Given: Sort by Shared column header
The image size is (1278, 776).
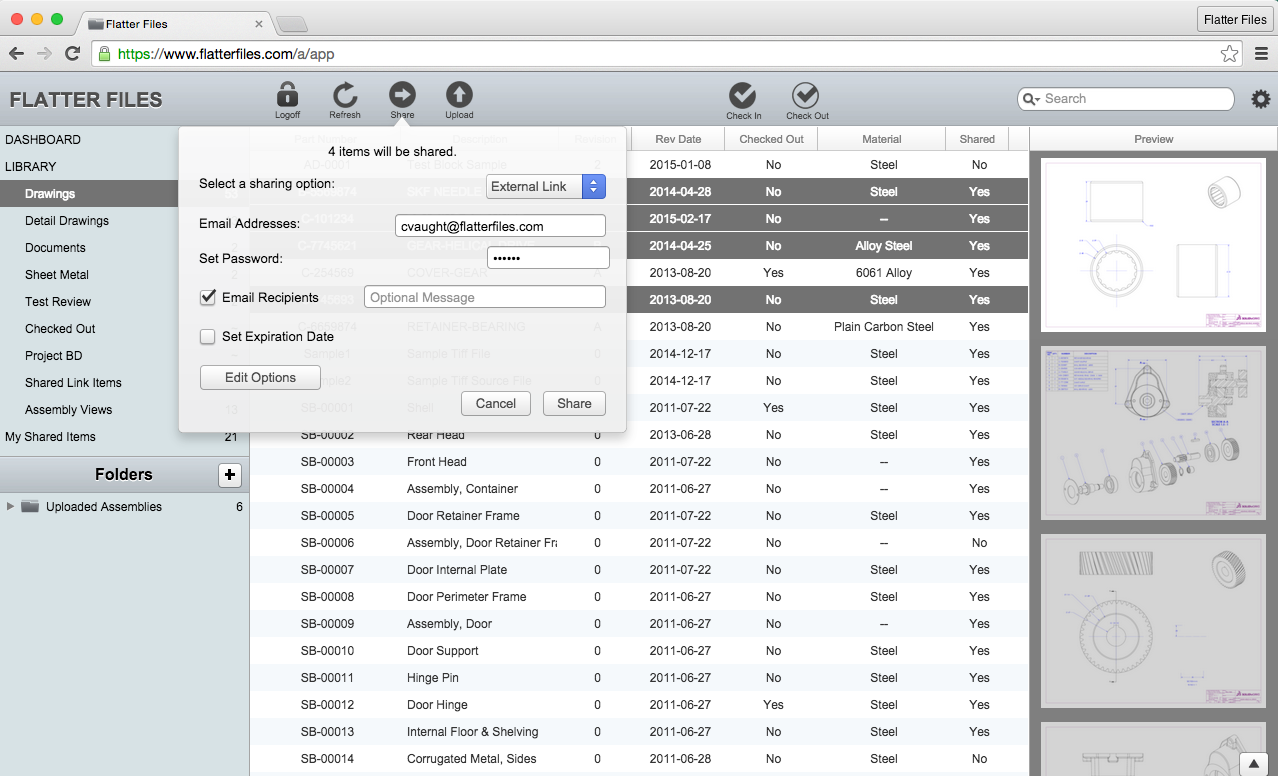Looking at the screenshot, I should pyautogui.click(x=977, y=139).
